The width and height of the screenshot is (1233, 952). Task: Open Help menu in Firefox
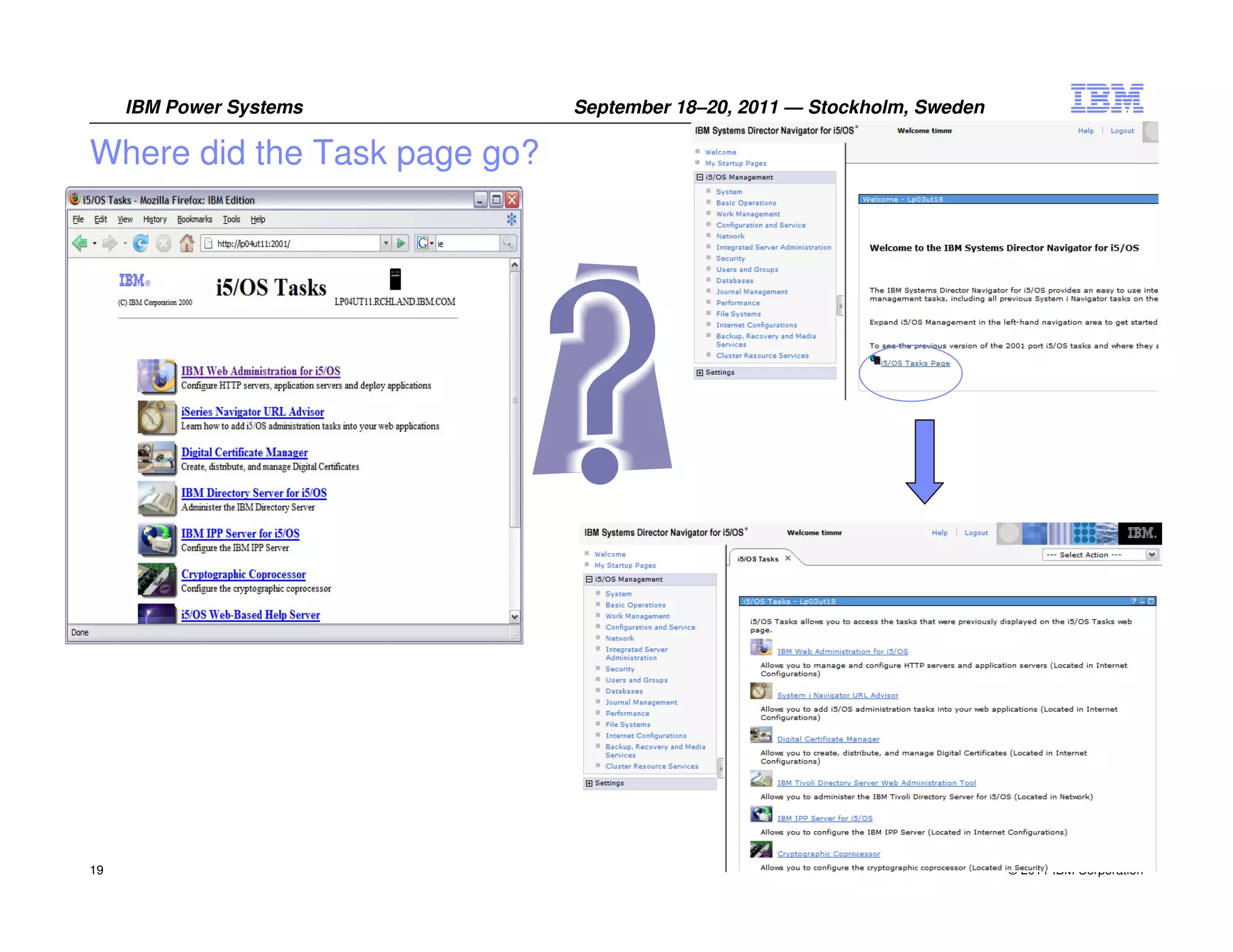click(258, 219)
